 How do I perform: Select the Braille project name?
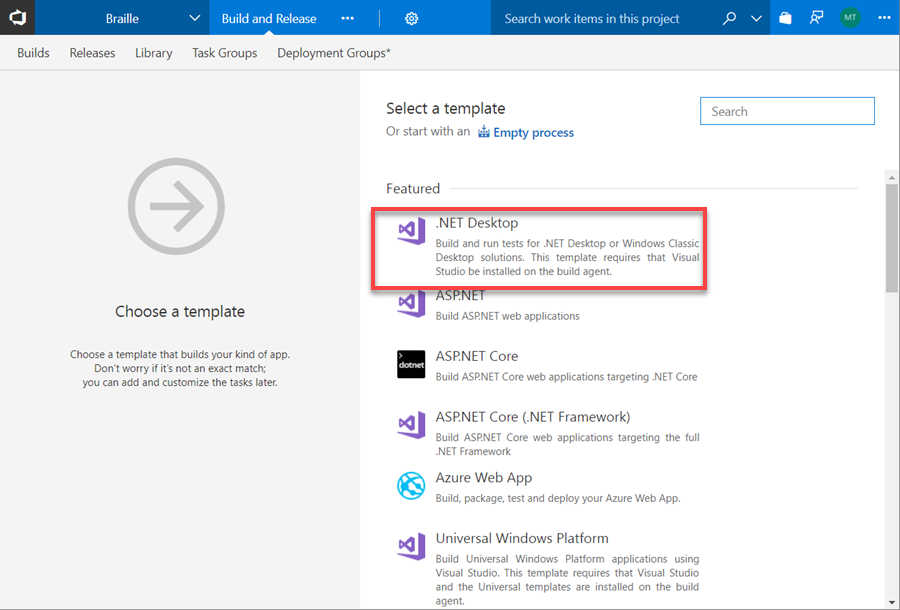tap(122, 18)
